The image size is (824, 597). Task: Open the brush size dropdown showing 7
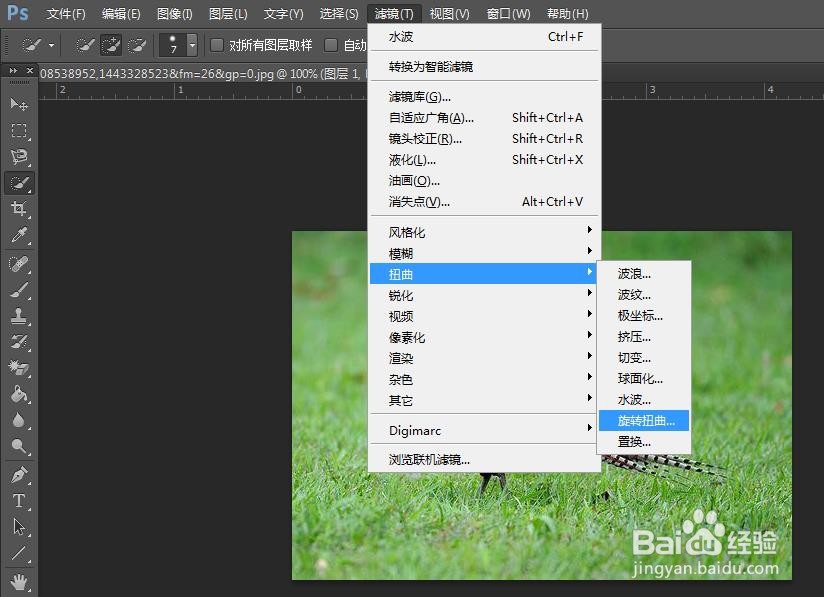[190, 45]
